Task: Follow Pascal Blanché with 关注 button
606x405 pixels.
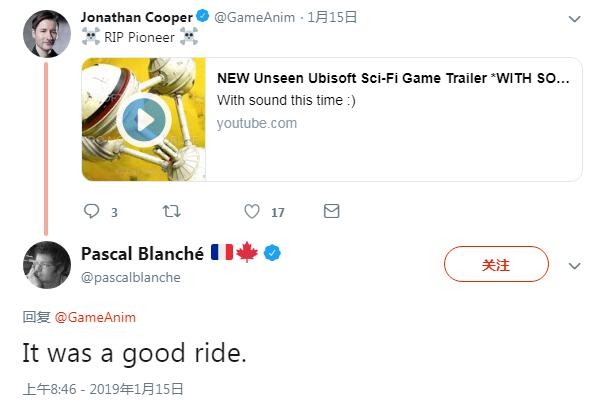Action: click(496, 264)
